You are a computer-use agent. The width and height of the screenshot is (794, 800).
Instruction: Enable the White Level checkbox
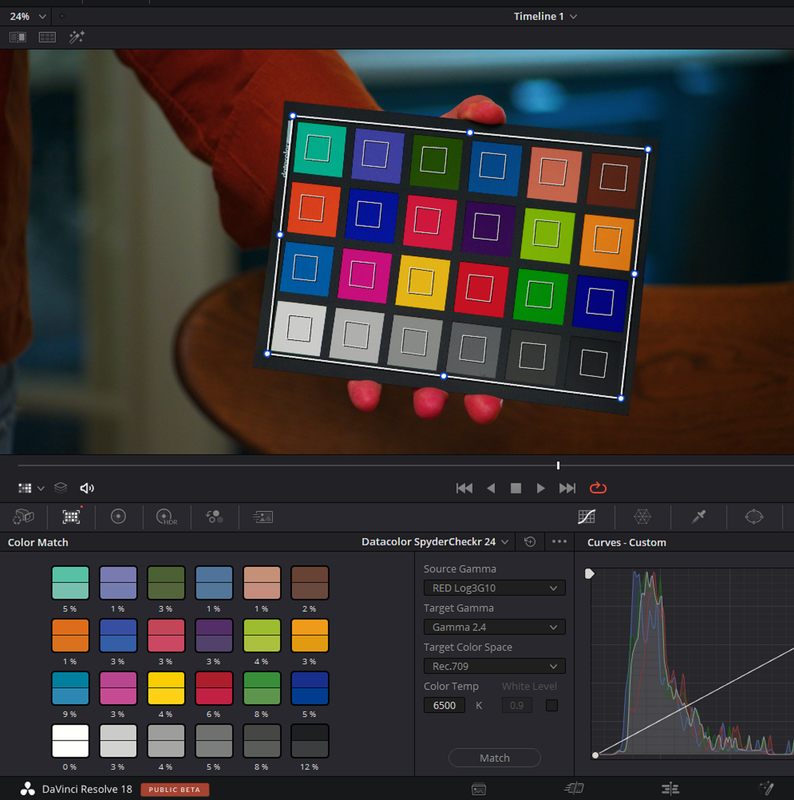pyautogui.click(x=552, y=705)
